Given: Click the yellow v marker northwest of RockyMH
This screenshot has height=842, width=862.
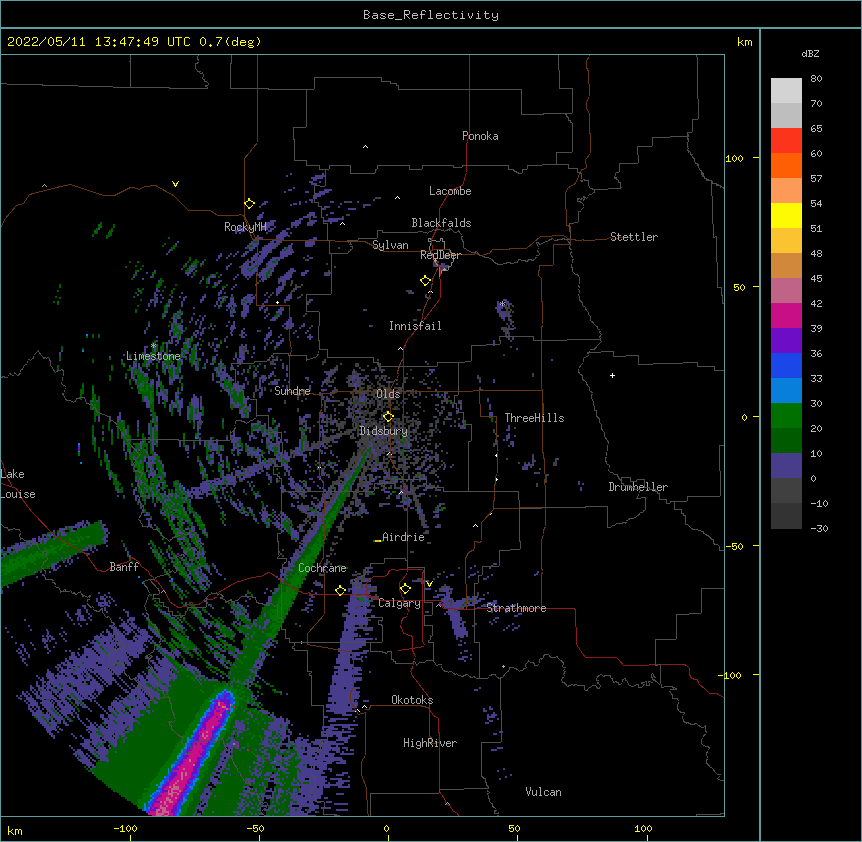Looking at the screenshot, I should click(x=175, y=184).
